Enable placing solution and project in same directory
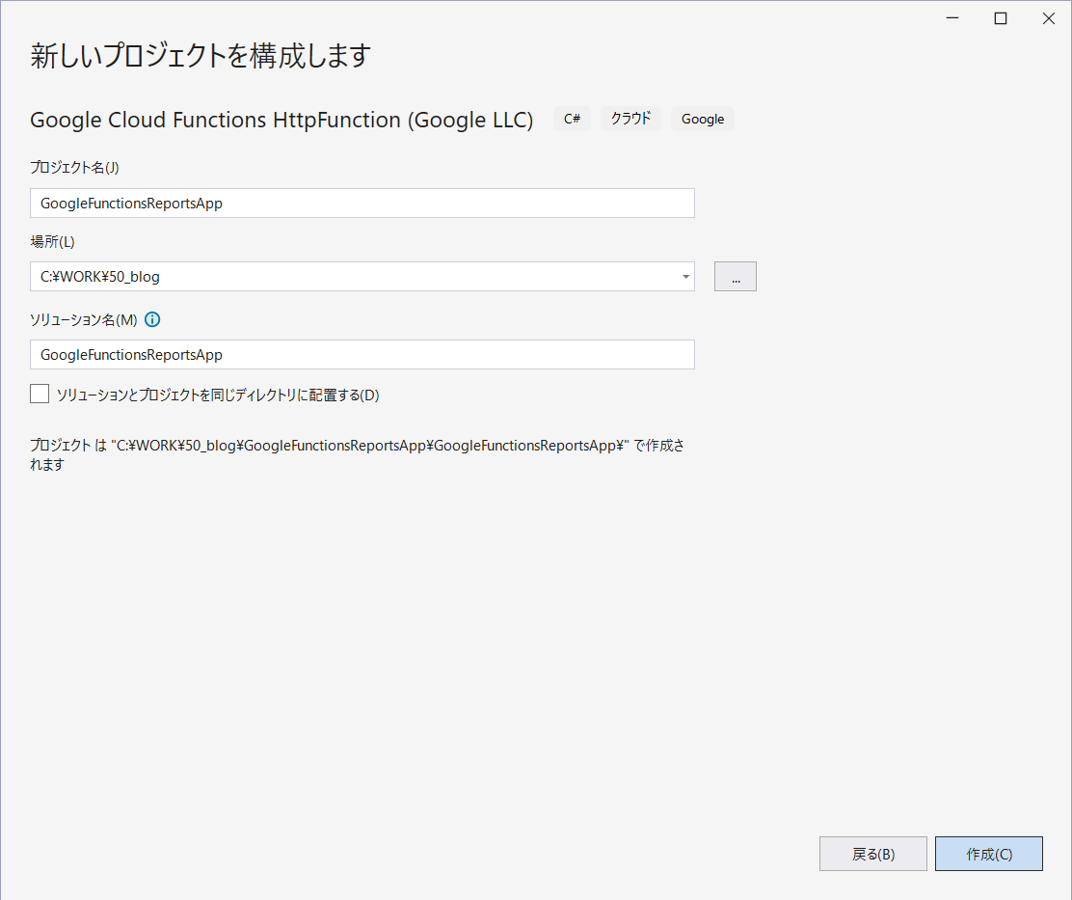 (40, 394)
